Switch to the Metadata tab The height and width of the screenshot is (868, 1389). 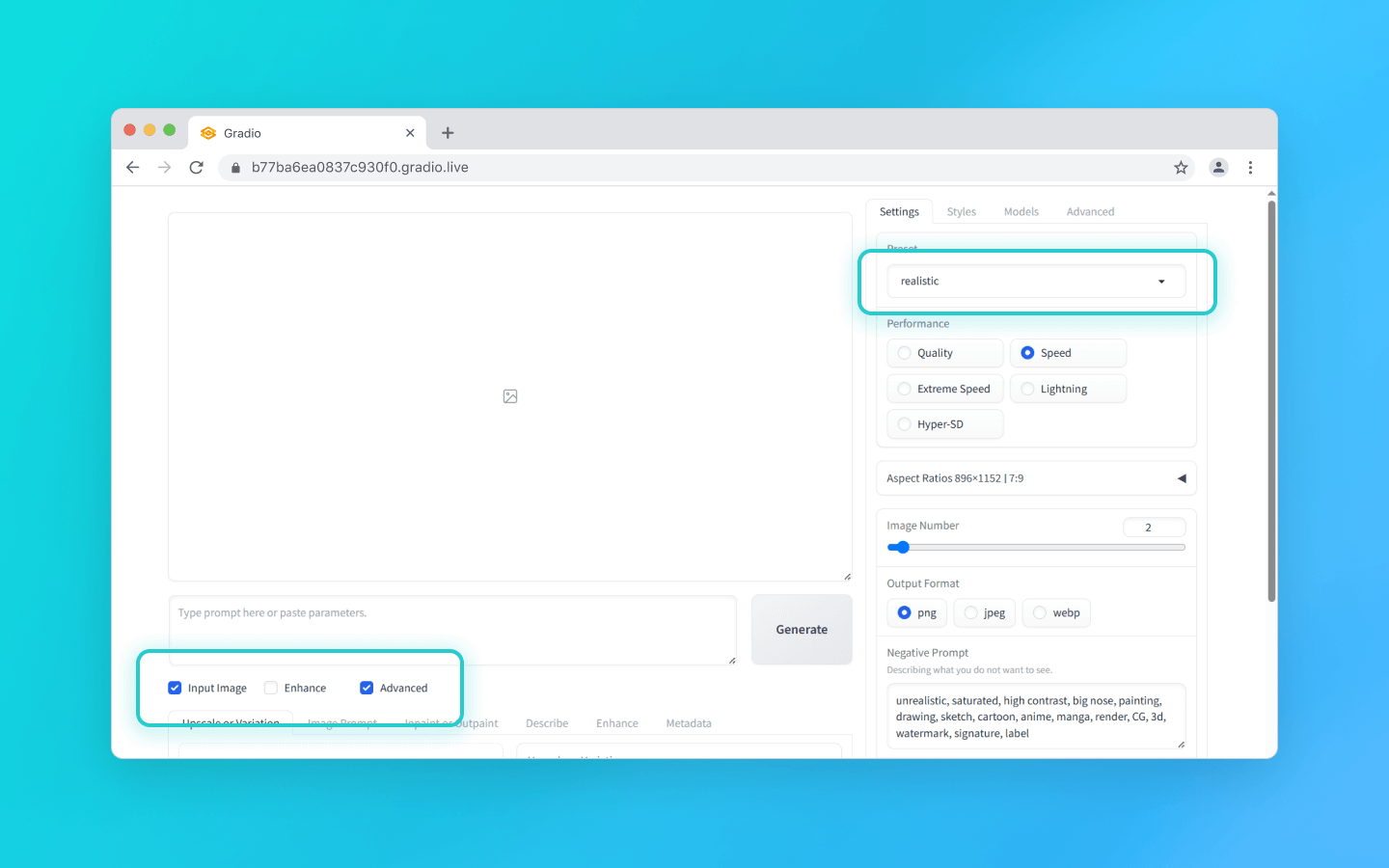(x=689, y=723)
